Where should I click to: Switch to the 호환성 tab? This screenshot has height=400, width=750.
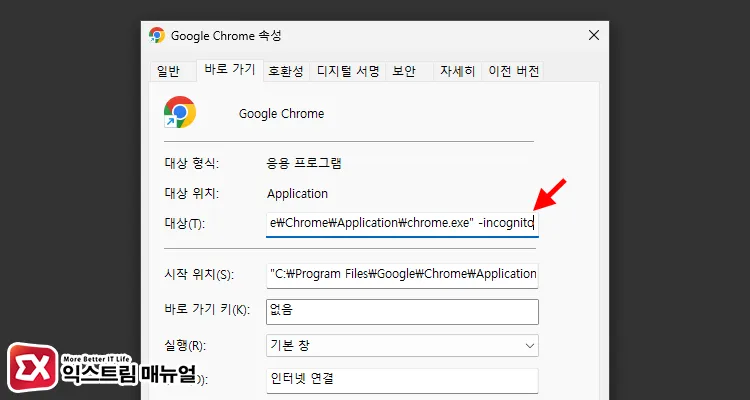[286, 71]
